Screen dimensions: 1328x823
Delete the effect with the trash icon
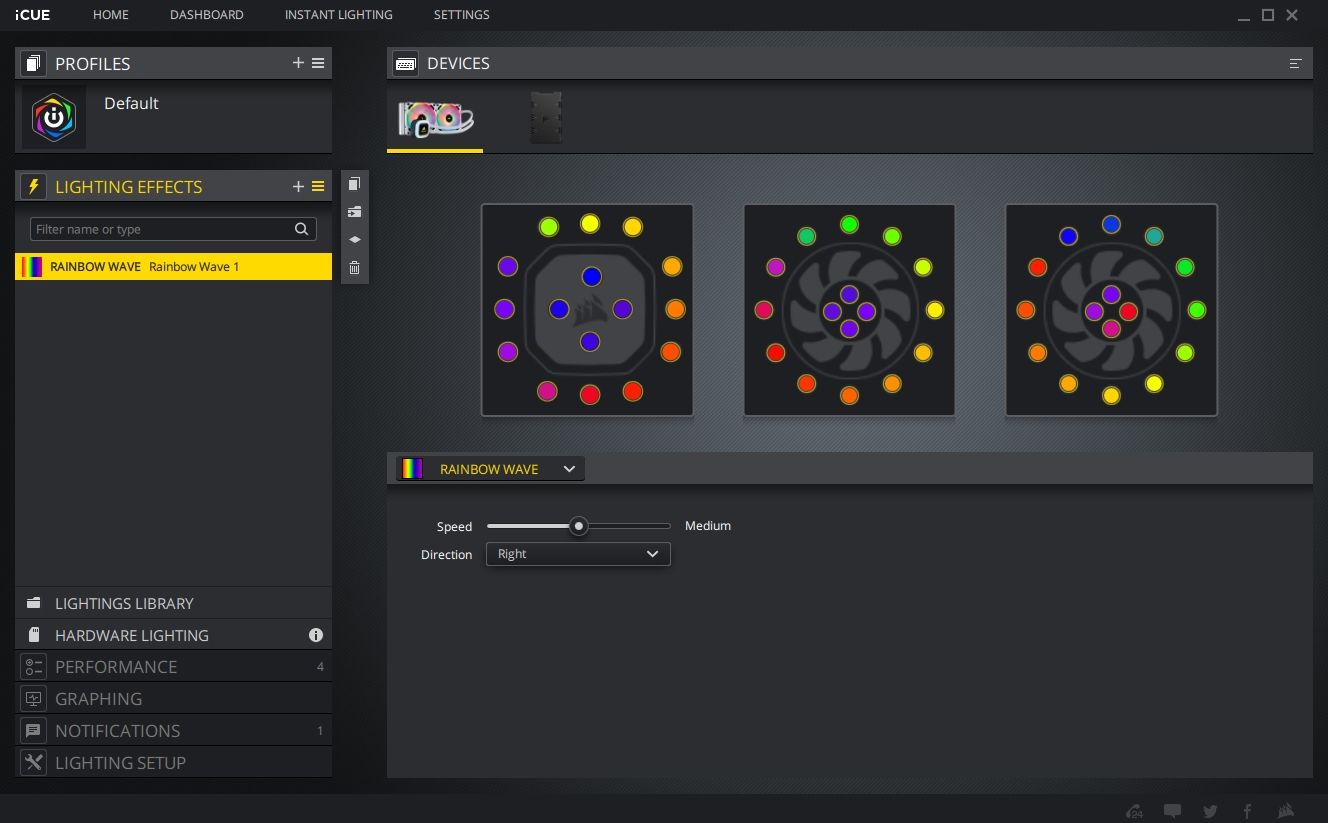click(354, 268)
